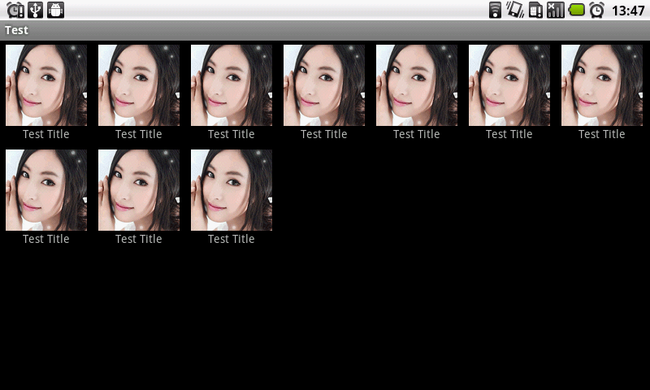Tap the alarm clock icon beside the time
Screen dimensions: 650x390
(x=597, y=10)
